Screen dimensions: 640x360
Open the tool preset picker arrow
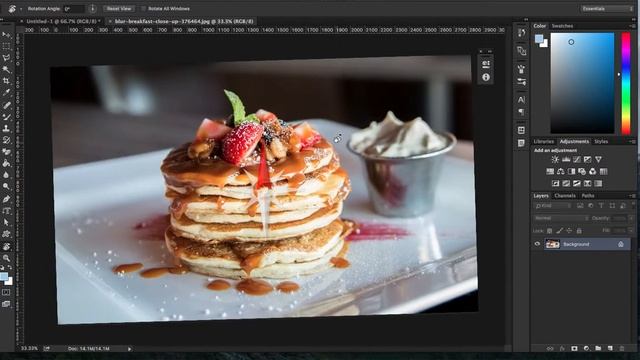point(21,9)
